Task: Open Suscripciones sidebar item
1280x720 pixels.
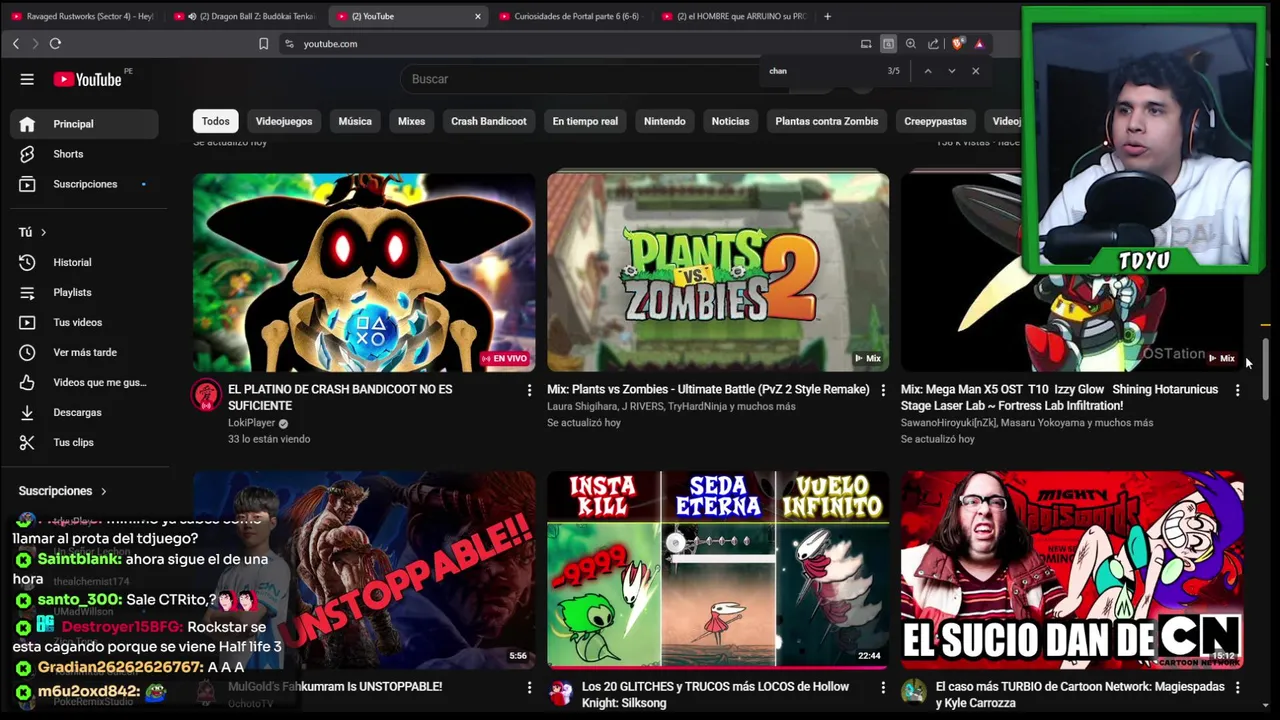Action: 84,184
